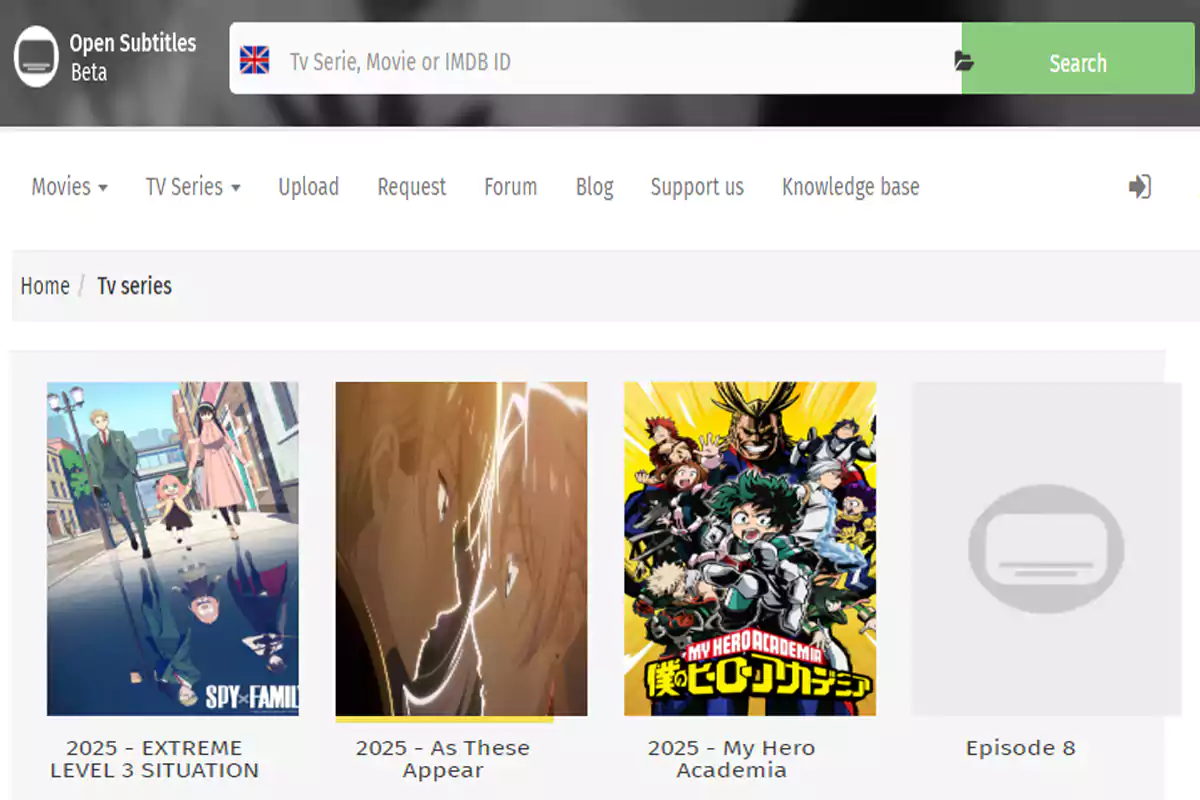Expand the Movies dropdown menu
Screen dimensions: 1200x800
tap(69, 187)
